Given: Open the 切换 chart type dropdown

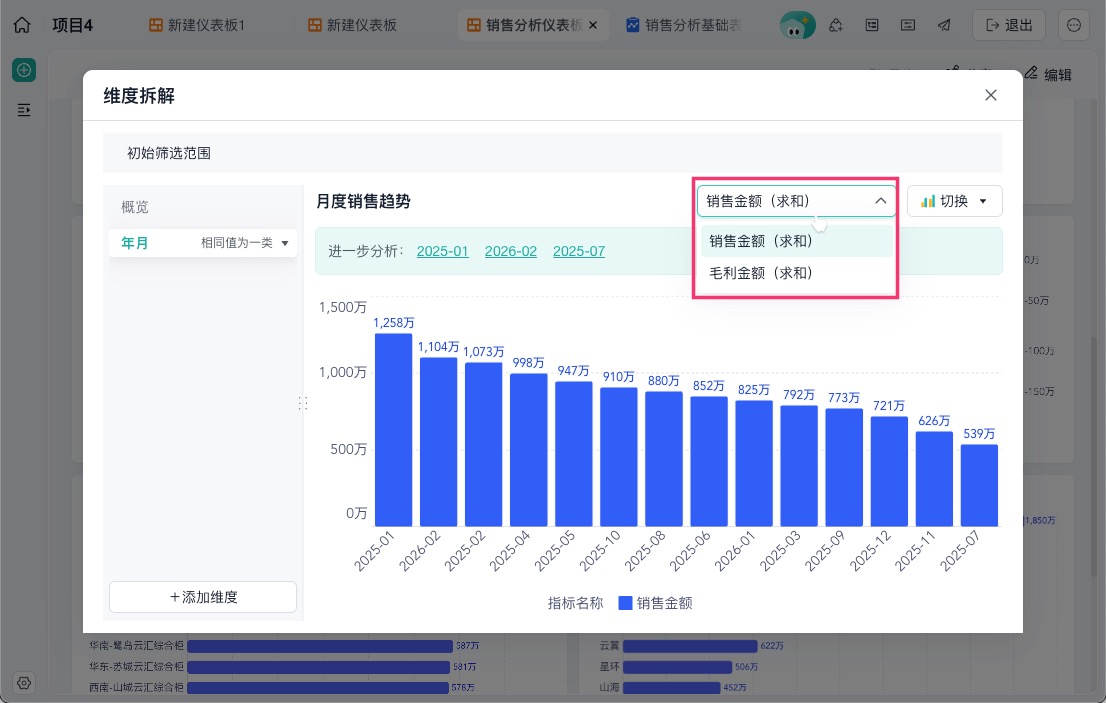Looking at the screenshot, I should (954, 201).
